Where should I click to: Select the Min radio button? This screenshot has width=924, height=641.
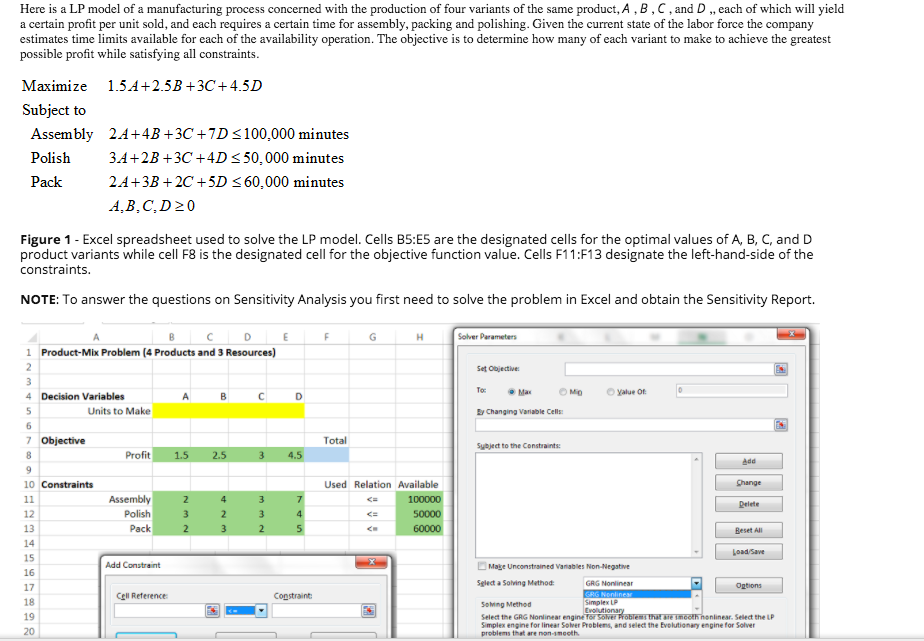562,391
